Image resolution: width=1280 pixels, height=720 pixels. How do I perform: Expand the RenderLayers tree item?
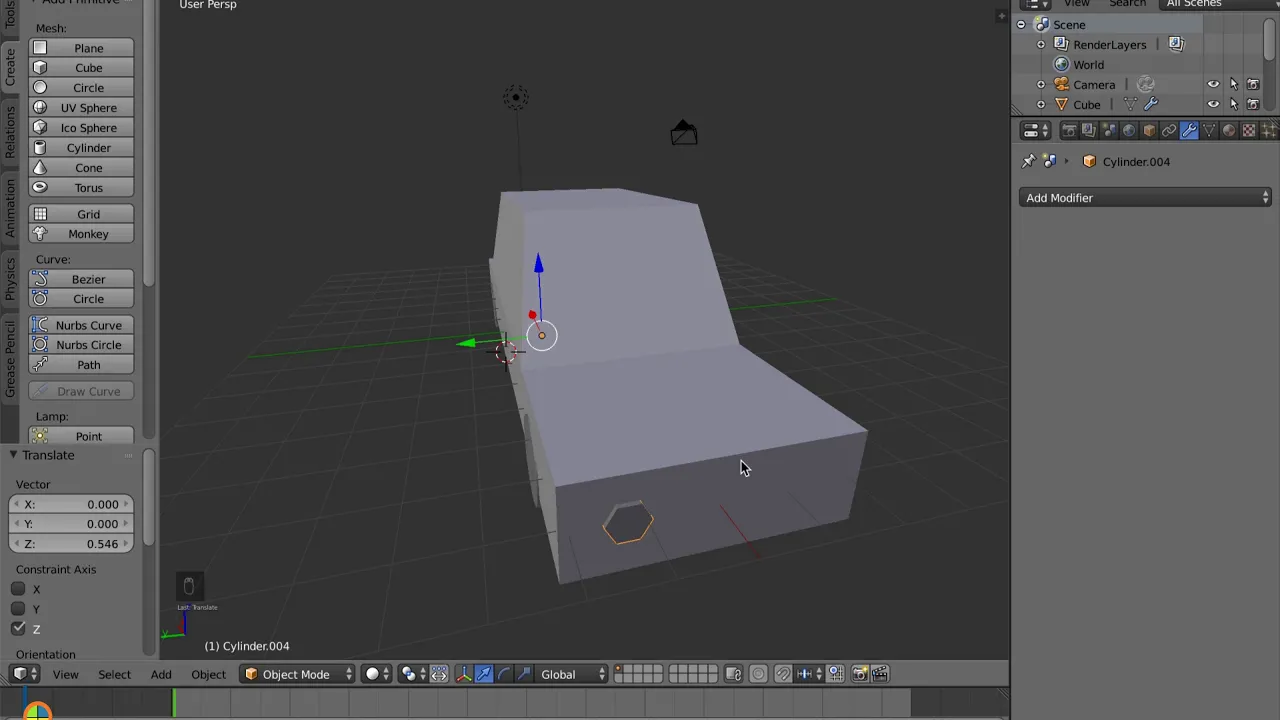[x=1041, y=45]
